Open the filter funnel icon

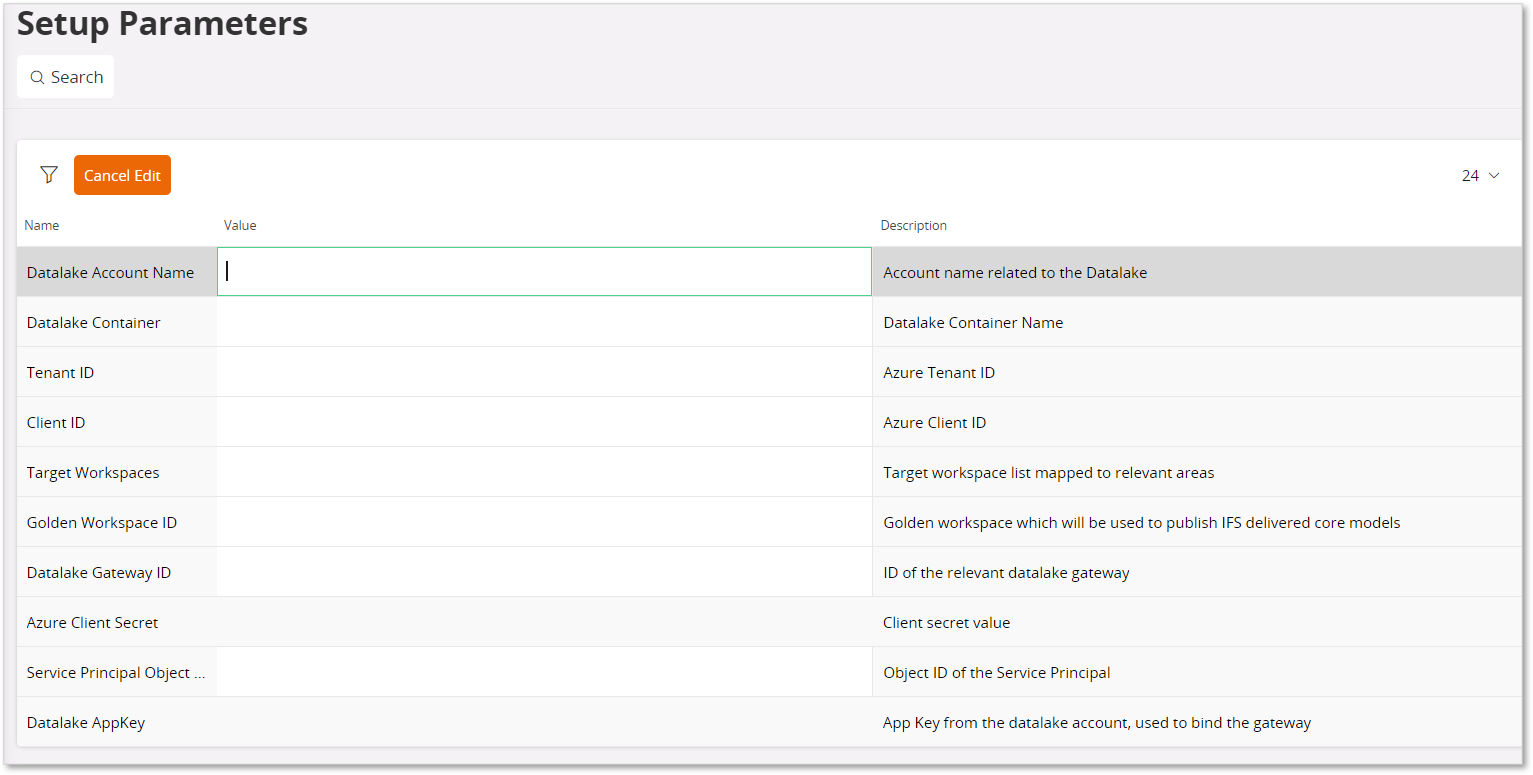coord(48,175)
